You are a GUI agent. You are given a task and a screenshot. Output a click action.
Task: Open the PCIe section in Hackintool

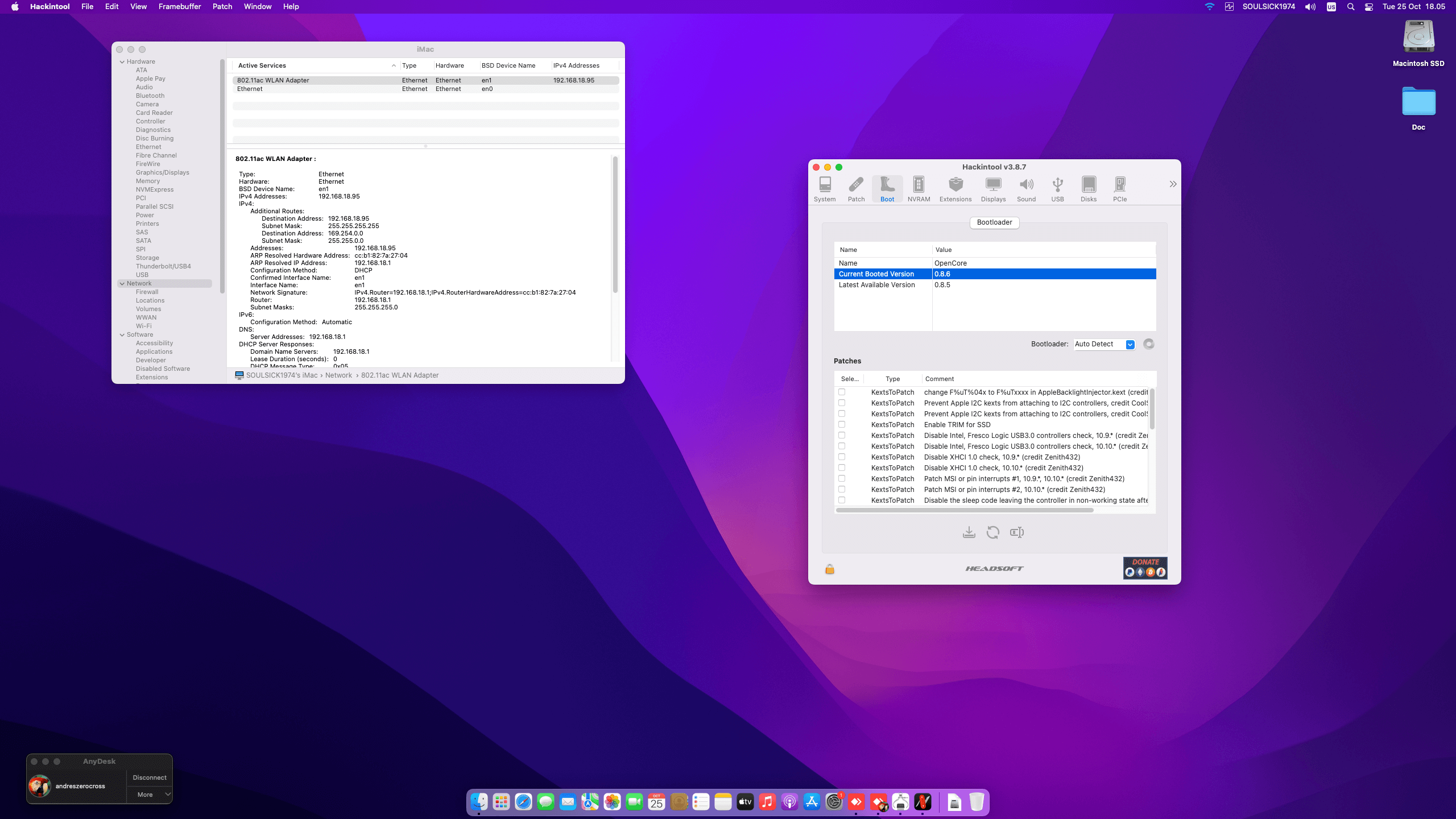[x=1120, y=189]
